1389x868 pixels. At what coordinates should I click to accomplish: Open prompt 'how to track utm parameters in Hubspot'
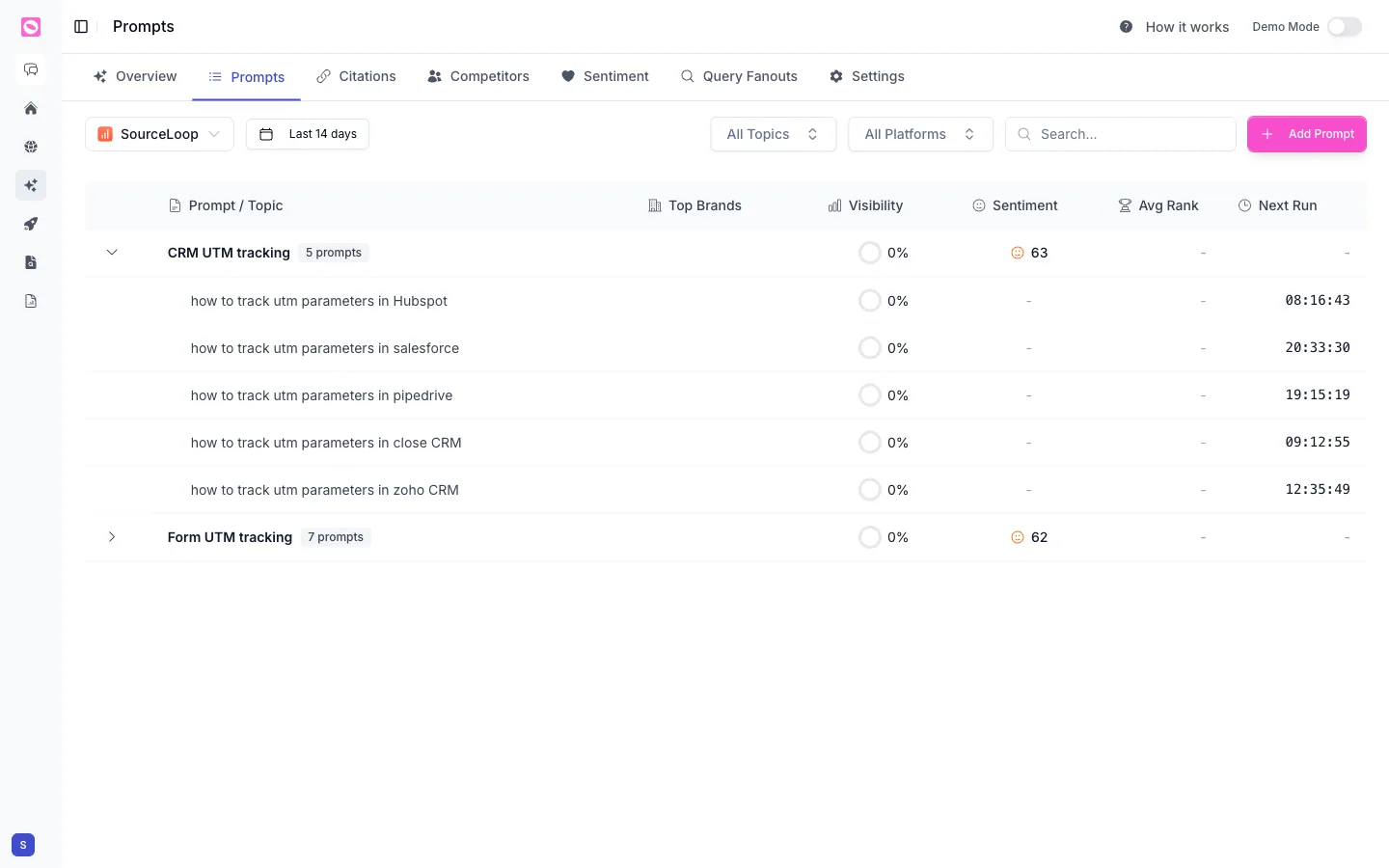coord(319,301)
